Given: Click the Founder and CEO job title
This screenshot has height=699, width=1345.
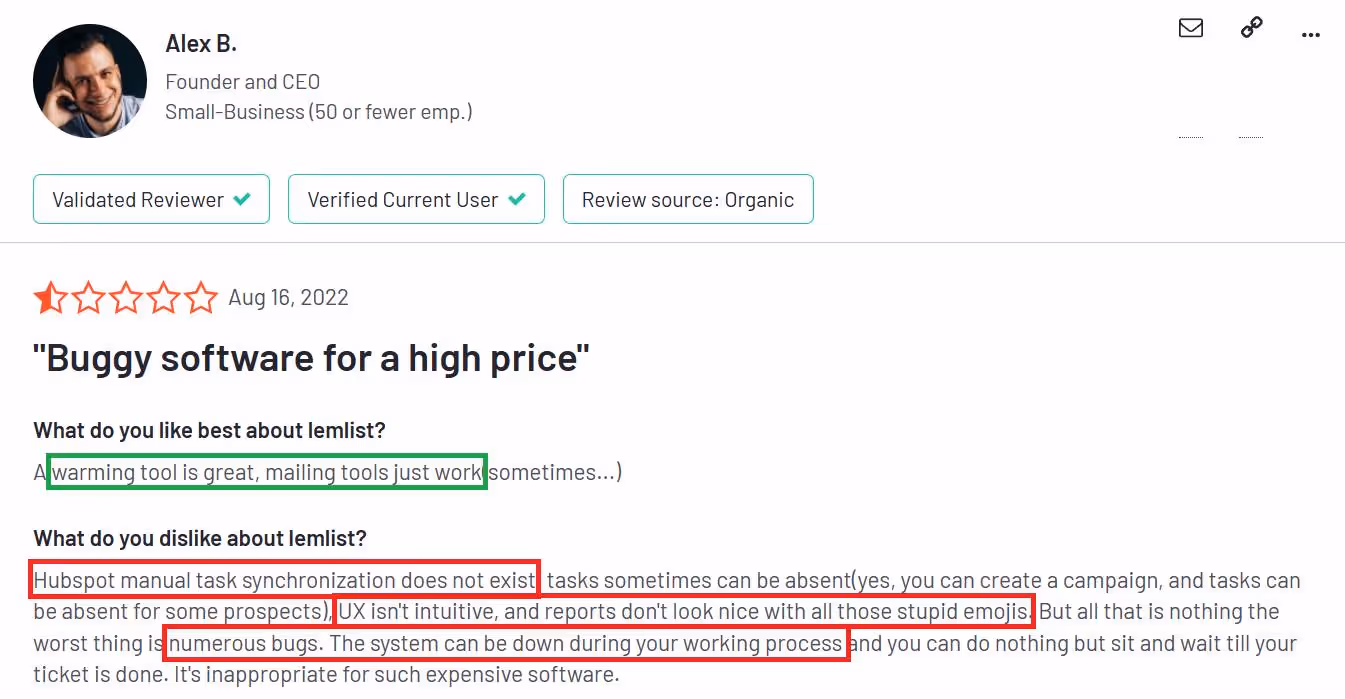Looking at the screenshot, I should click(x=242, y=81).
